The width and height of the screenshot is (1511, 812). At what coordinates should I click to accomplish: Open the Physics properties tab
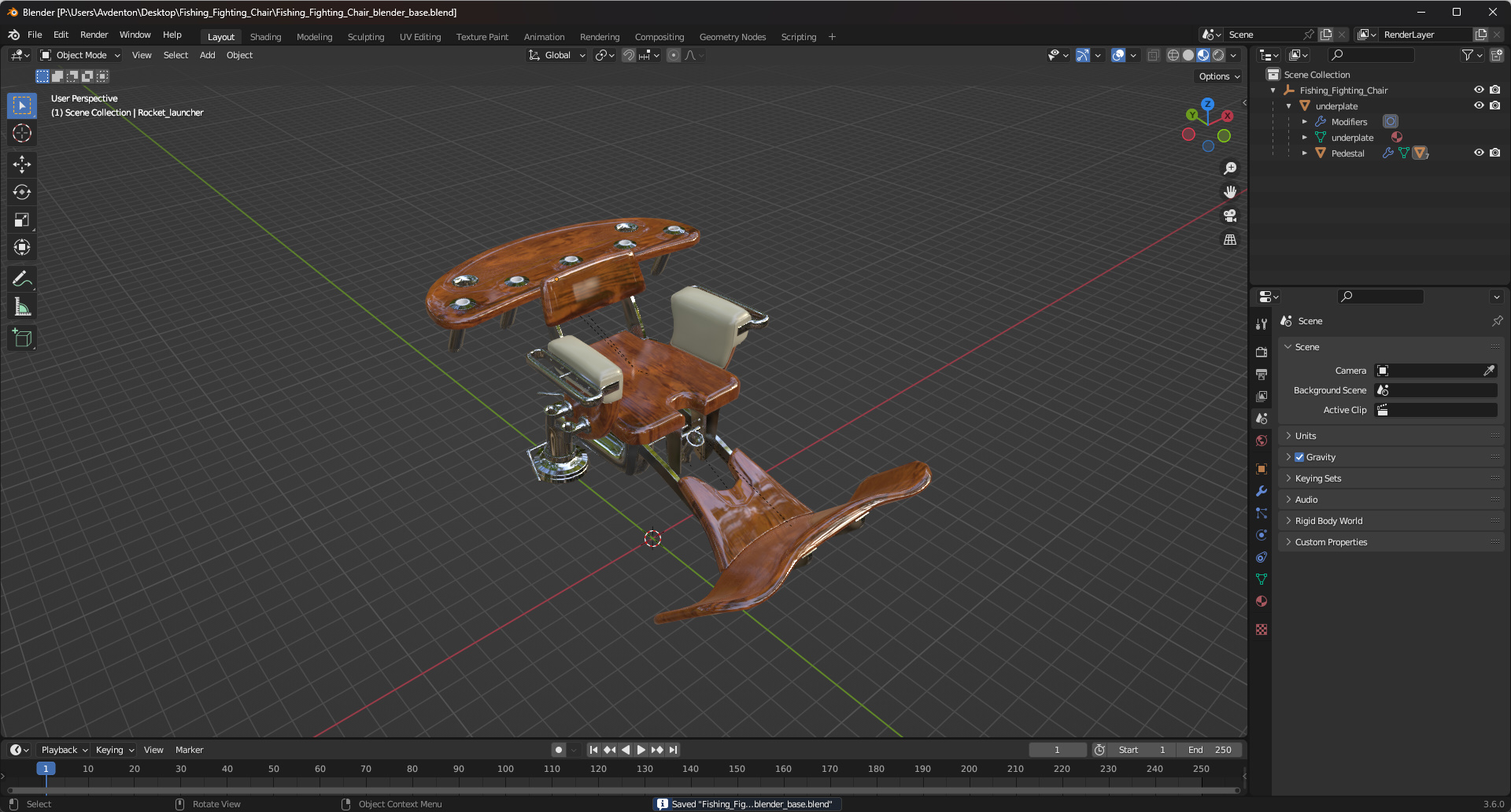coord(1262,535)
